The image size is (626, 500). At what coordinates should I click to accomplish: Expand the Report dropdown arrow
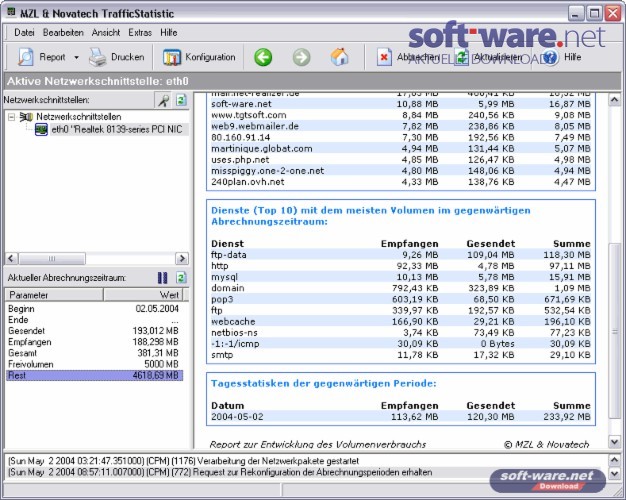click(x=76, y=58)
